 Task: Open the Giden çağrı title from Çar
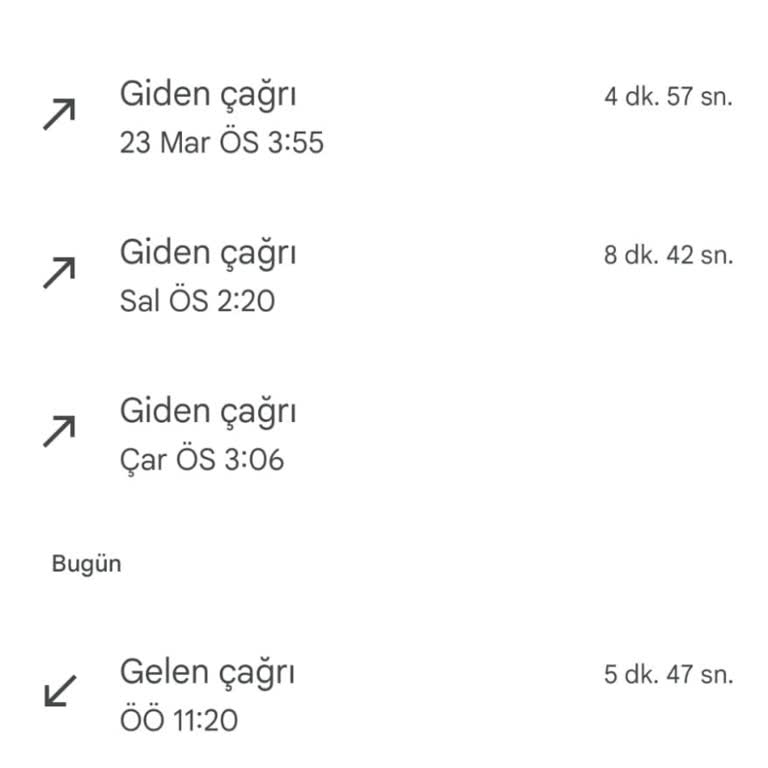(208, 410)
